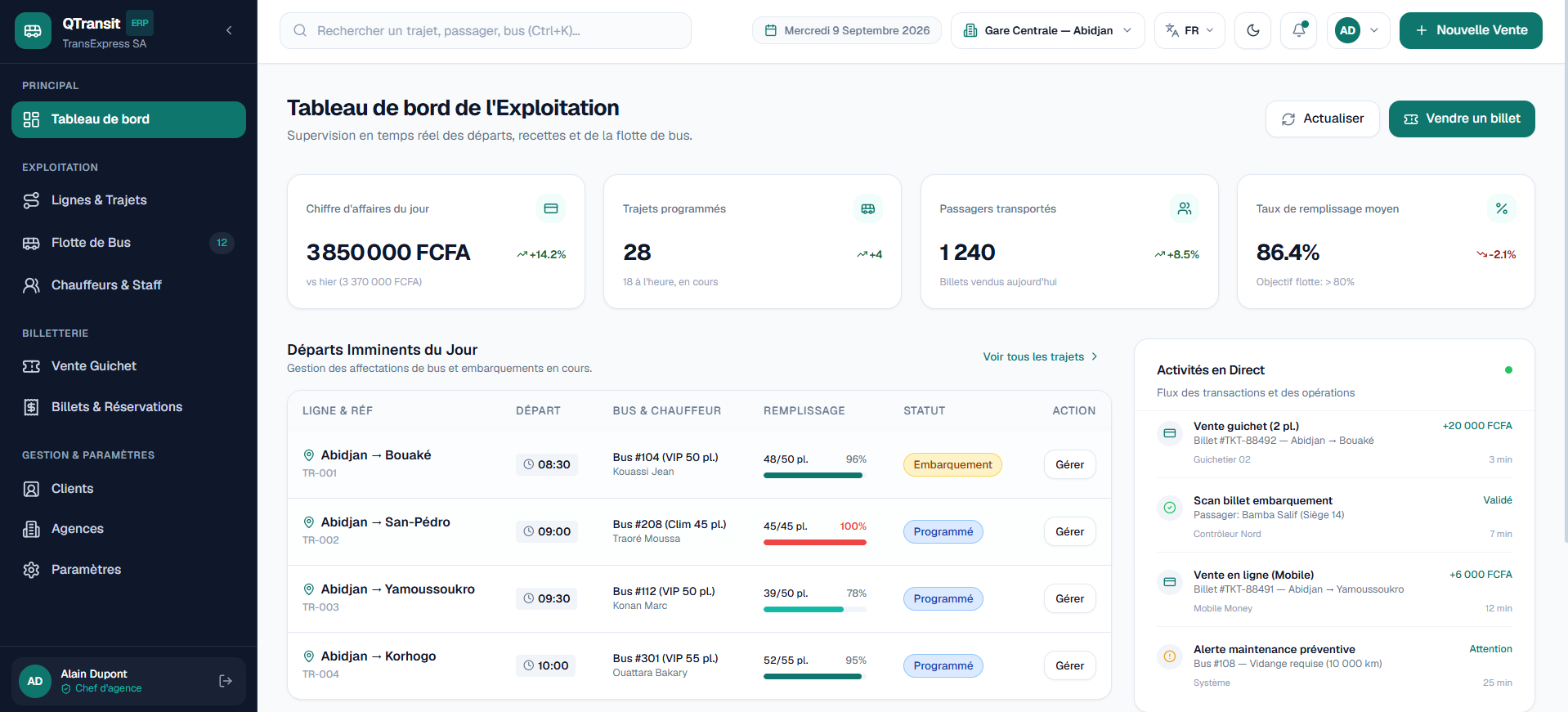Viewport: 1568px width, 712px height.
Task: Click the logout icon beside Alain Dupont
Action: (226, 681)
